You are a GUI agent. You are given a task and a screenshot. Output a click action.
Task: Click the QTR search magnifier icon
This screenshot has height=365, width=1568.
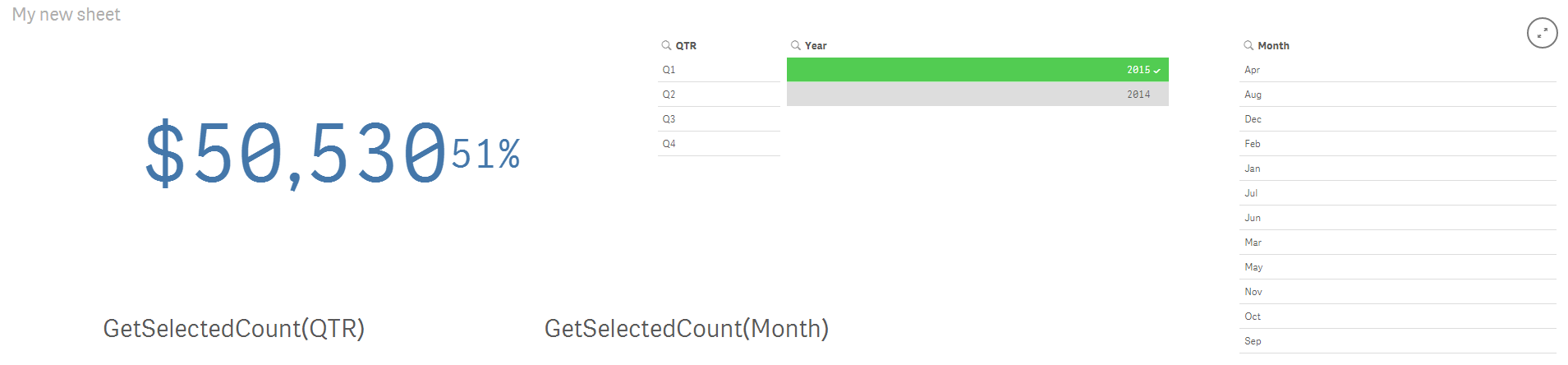click(666, 45)
